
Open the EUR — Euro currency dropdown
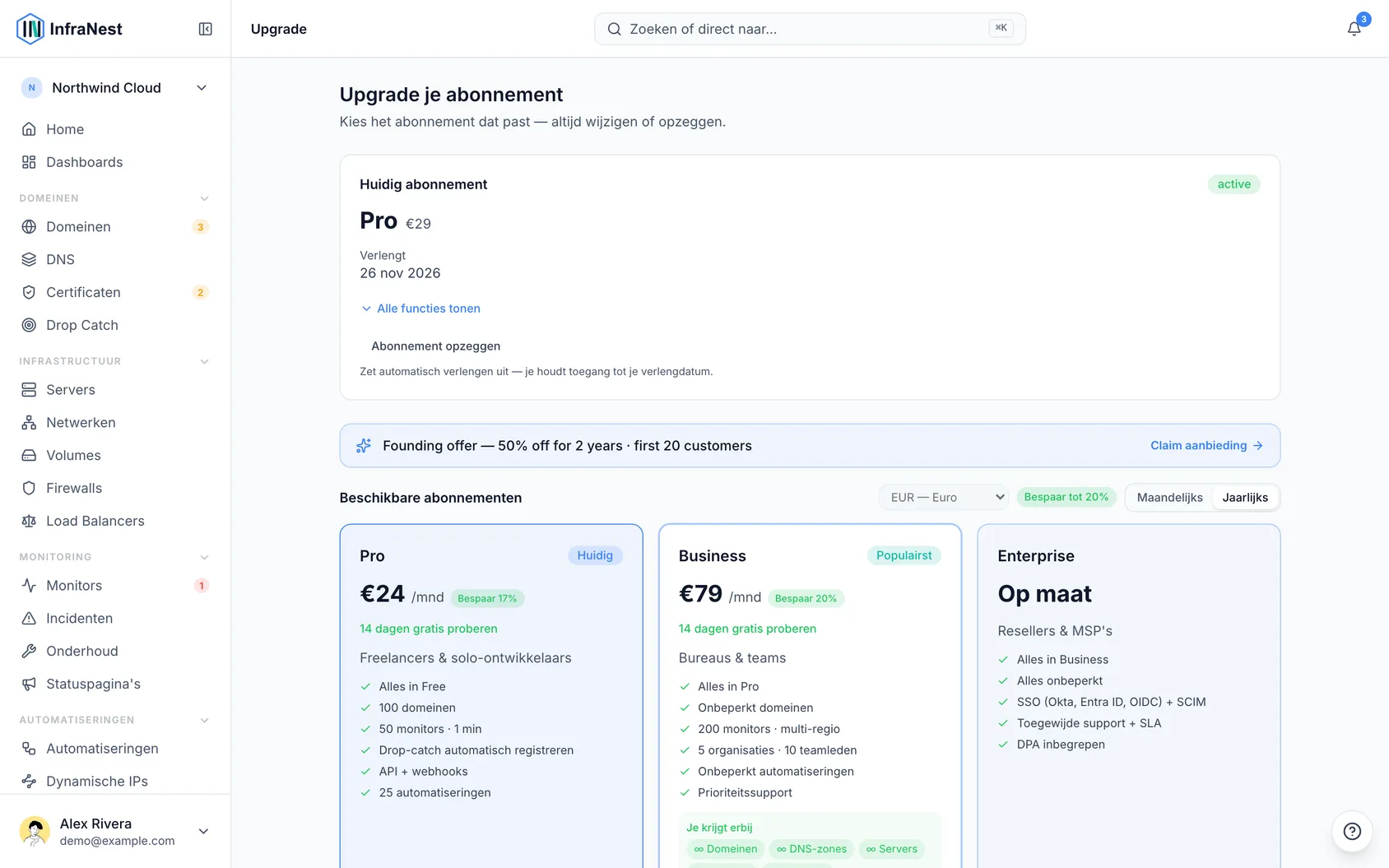pyautogui.click(x=945, y=497)
